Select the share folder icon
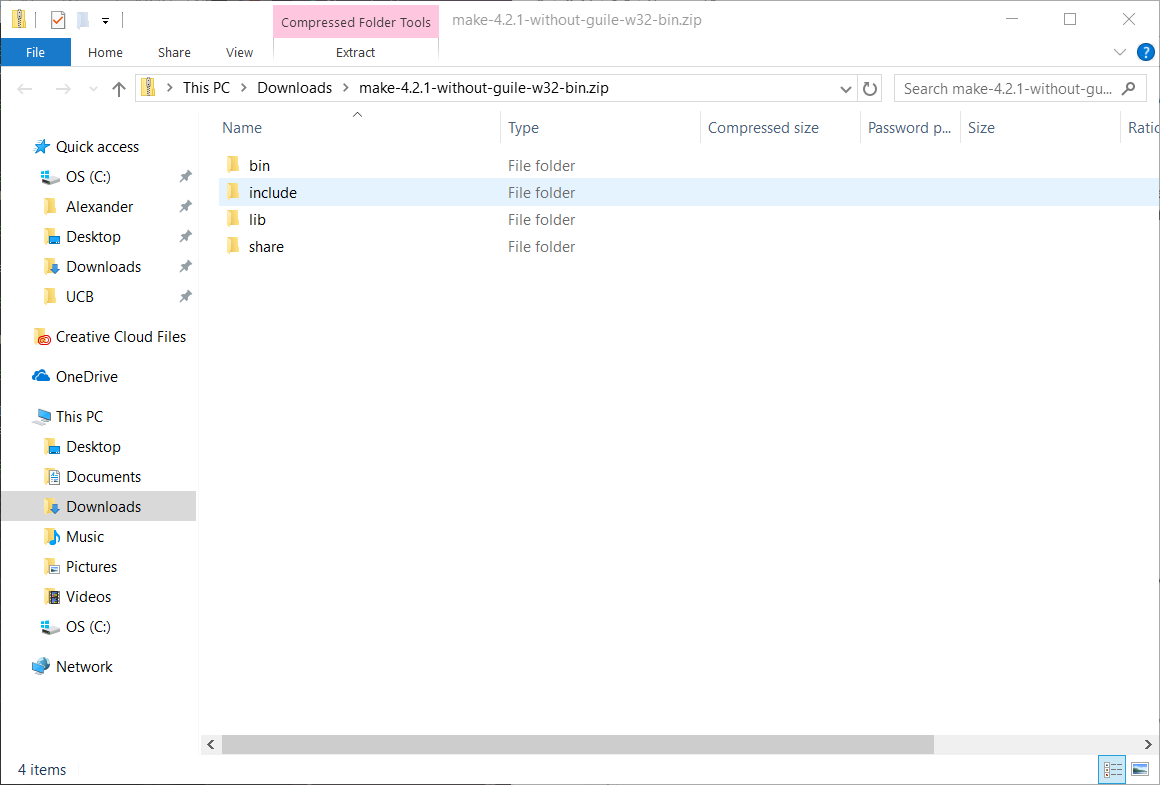Viewport: 1160px width, 785px height. 233,247
